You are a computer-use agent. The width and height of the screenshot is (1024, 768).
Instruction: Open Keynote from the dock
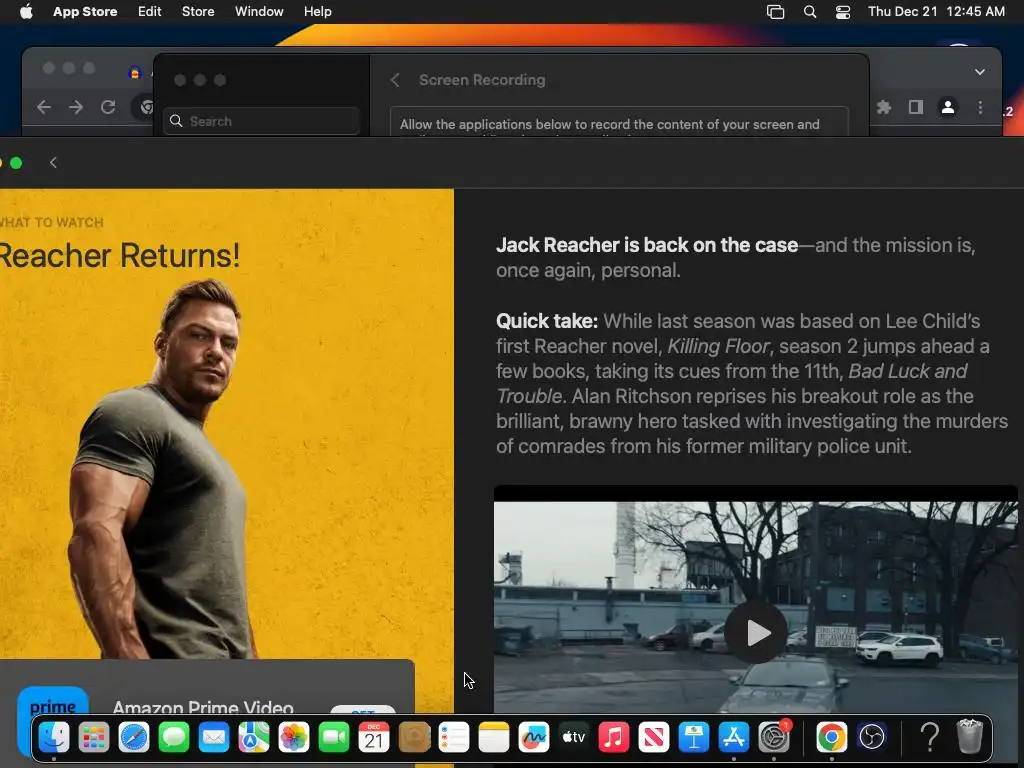pyautogui.click(x=694, y=738)
